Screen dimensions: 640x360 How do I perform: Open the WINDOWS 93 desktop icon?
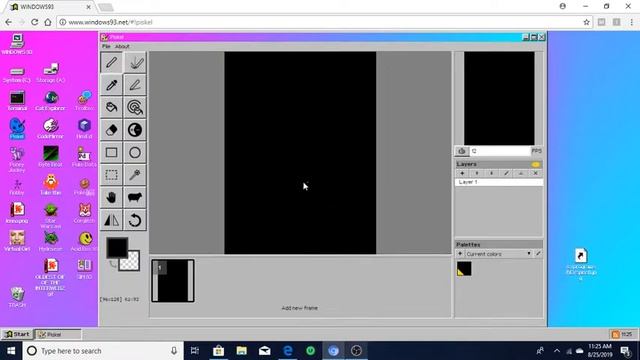pos(17,44)
